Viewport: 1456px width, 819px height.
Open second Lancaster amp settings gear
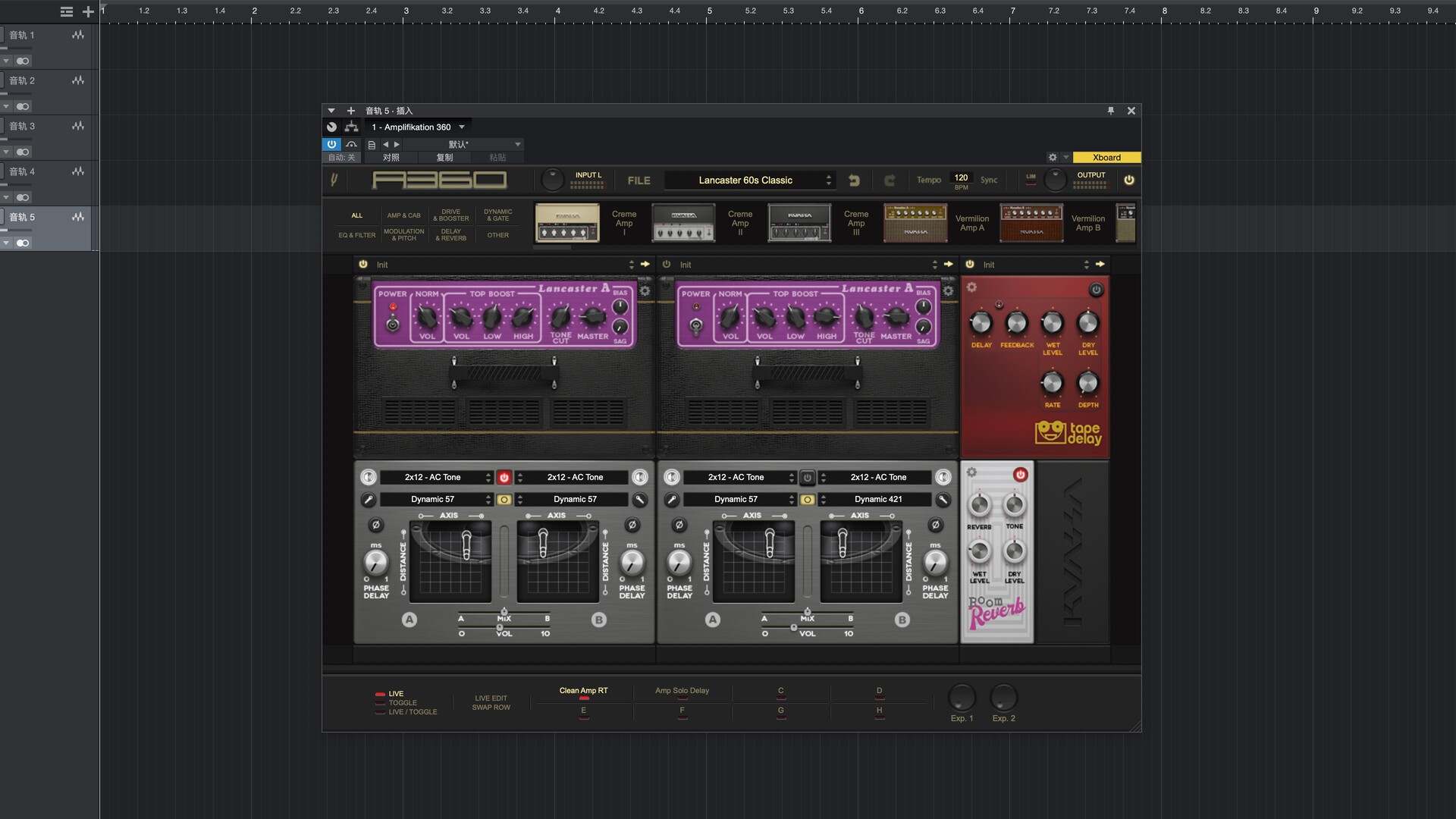coord(948,291)
